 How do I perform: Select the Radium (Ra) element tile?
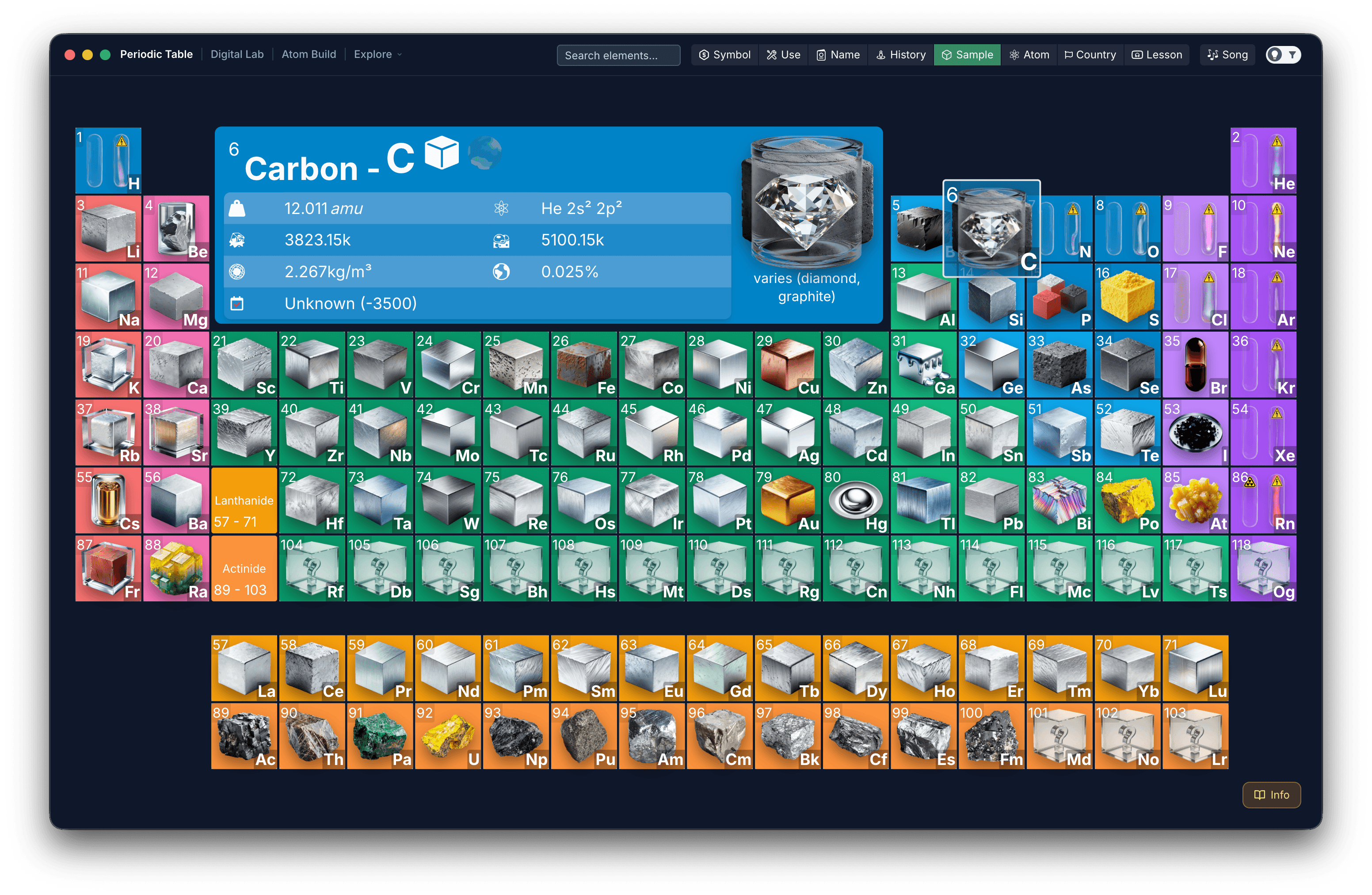(x=176, y=569)
